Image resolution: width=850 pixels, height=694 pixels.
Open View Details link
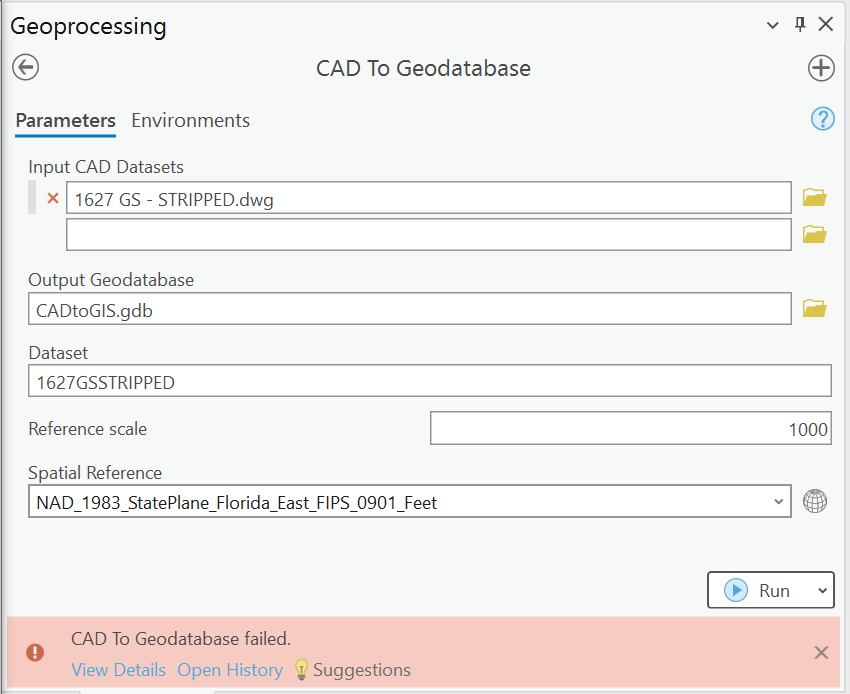click(x=119, y=670)
